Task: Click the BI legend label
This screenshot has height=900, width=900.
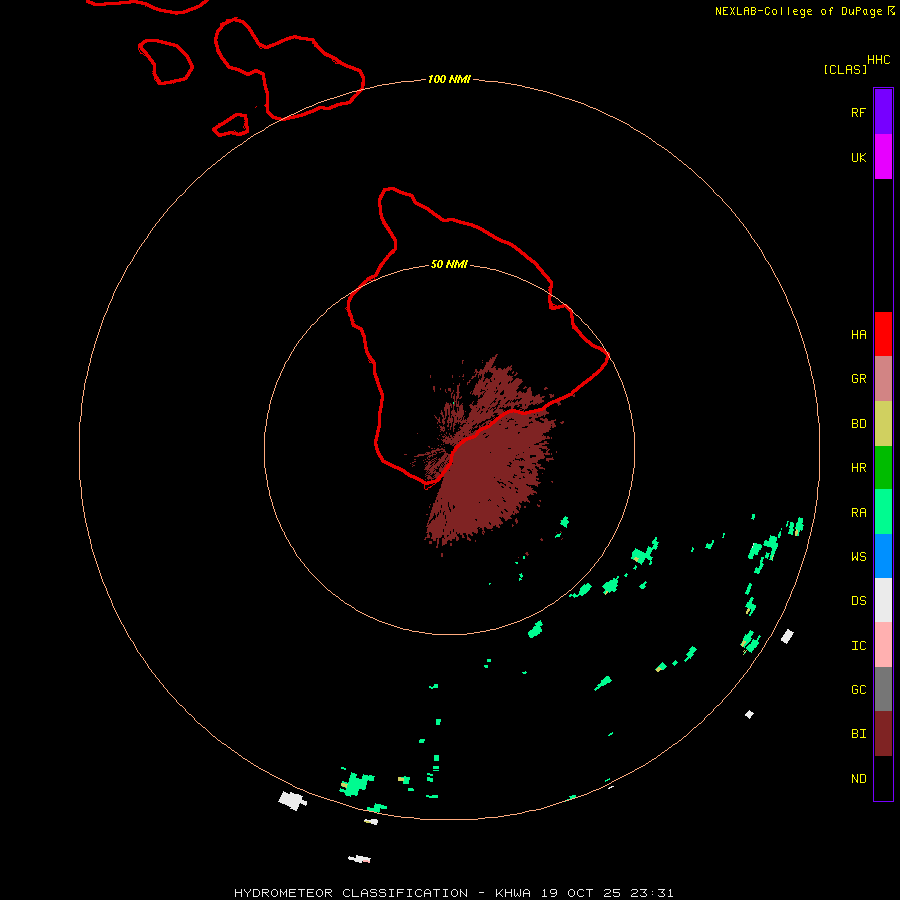Action: click(x=859, y=734)
